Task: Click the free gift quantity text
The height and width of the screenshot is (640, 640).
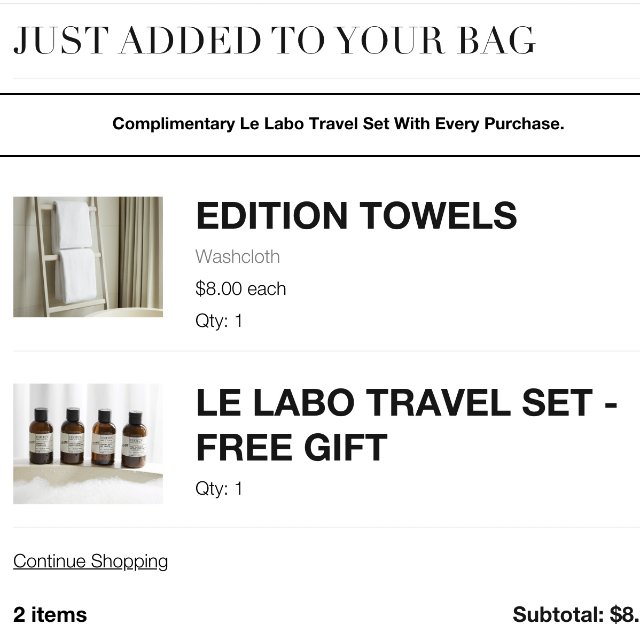Action: (219, 489)
